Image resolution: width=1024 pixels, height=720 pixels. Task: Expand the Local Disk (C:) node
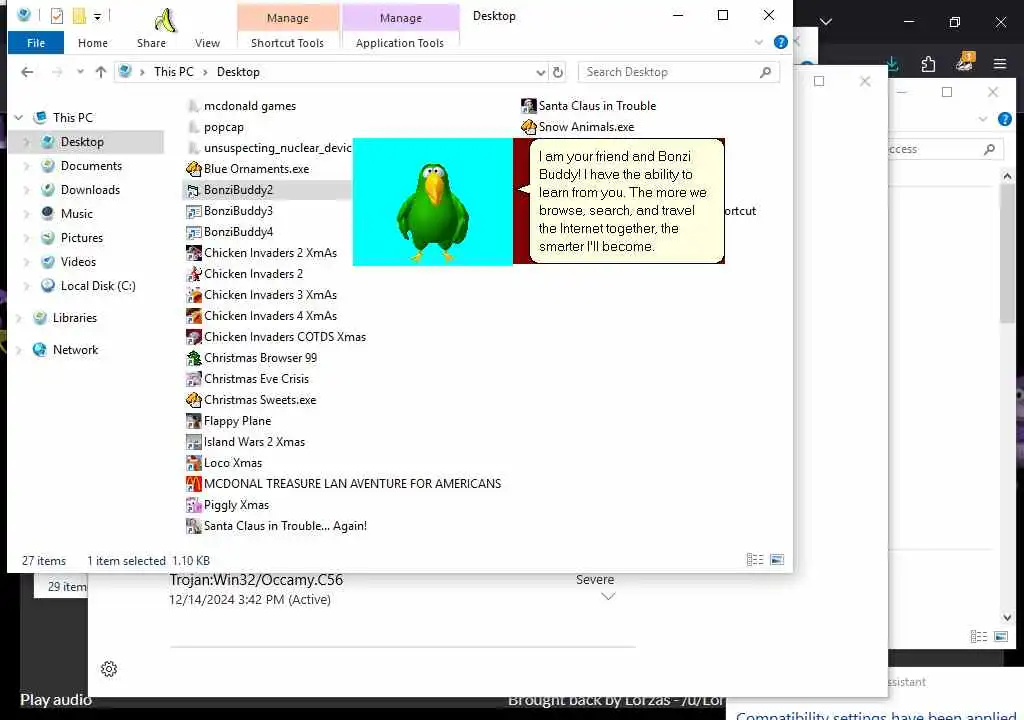(27, 286)
